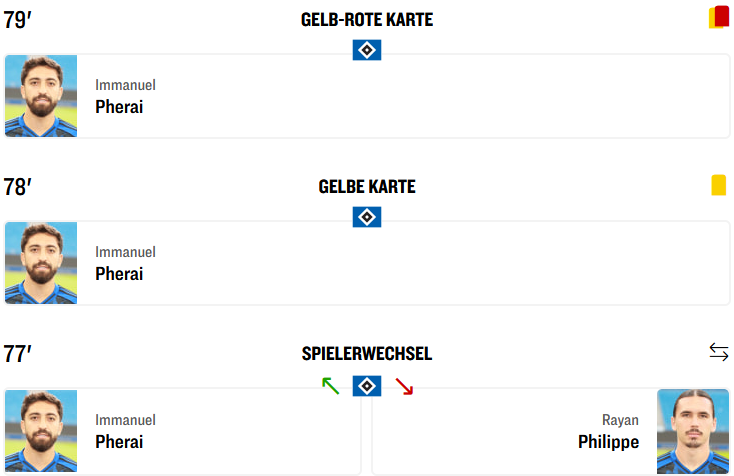Select the Immanuel Pherai name in the Spielerwechsel card

tap(119, 432)
